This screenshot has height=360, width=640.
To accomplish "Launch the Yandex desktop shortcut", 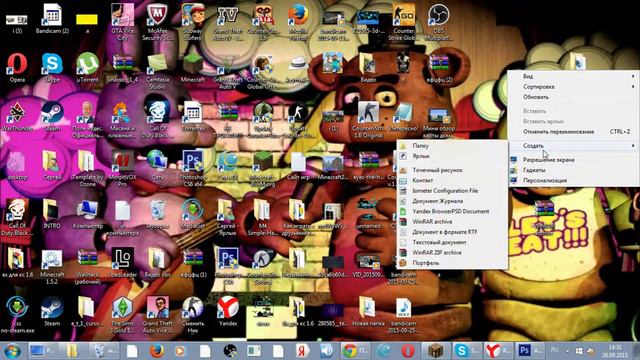I will [x=228, y=311].
